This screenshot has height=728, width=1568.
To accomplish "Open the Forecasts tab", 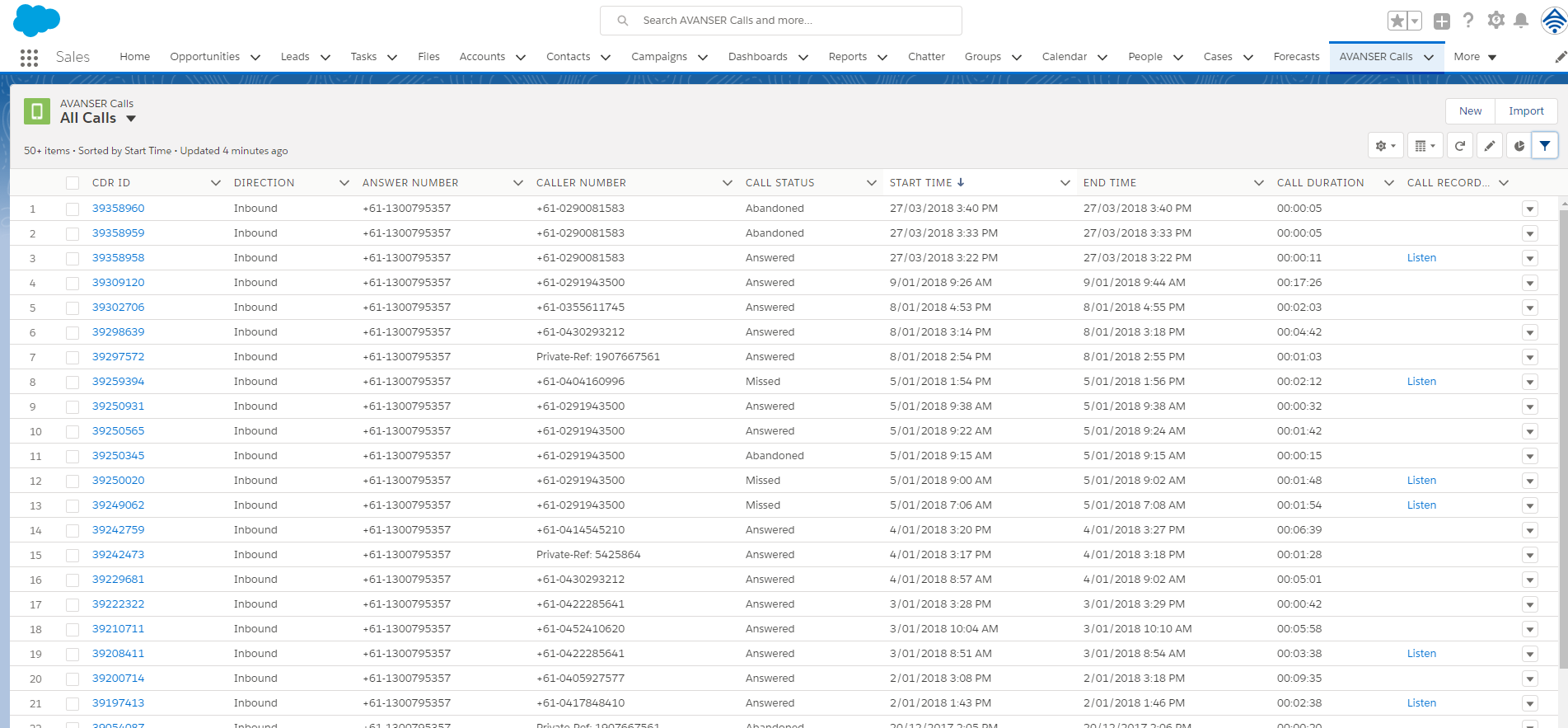I will 1296,57.
